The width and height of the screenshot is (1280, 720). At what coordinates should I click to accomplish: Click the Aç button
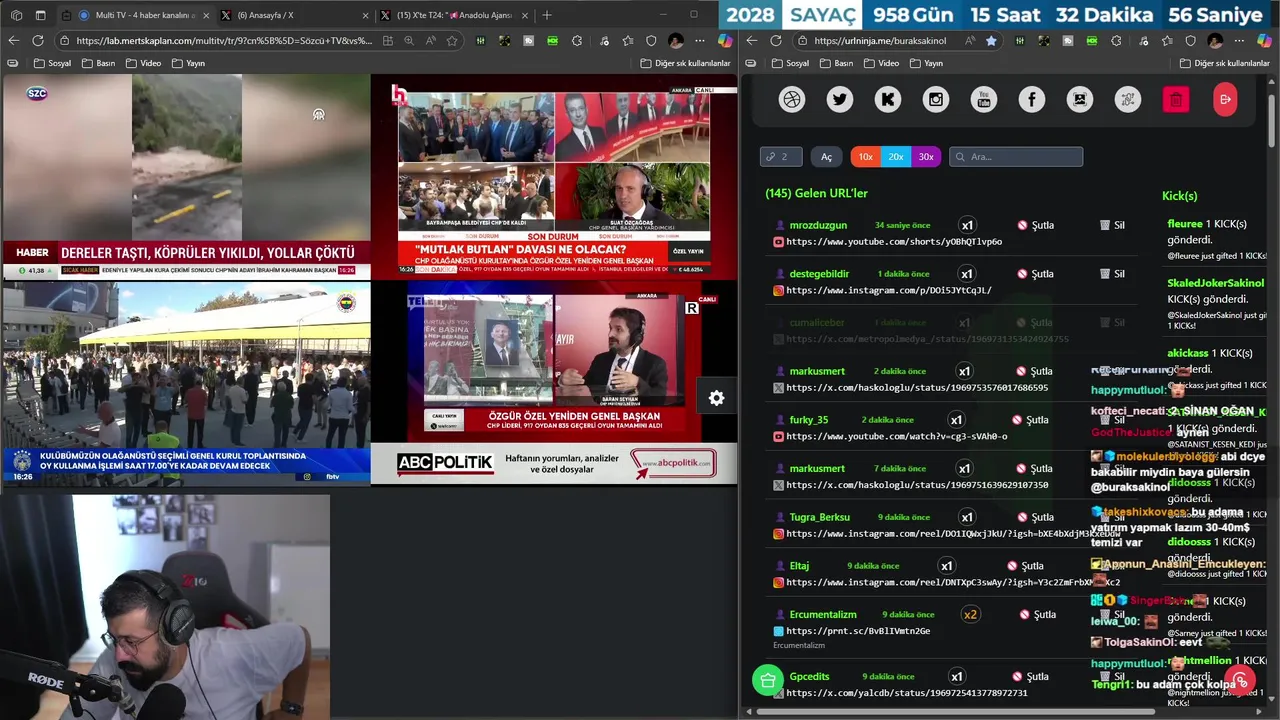pos(826,157)
